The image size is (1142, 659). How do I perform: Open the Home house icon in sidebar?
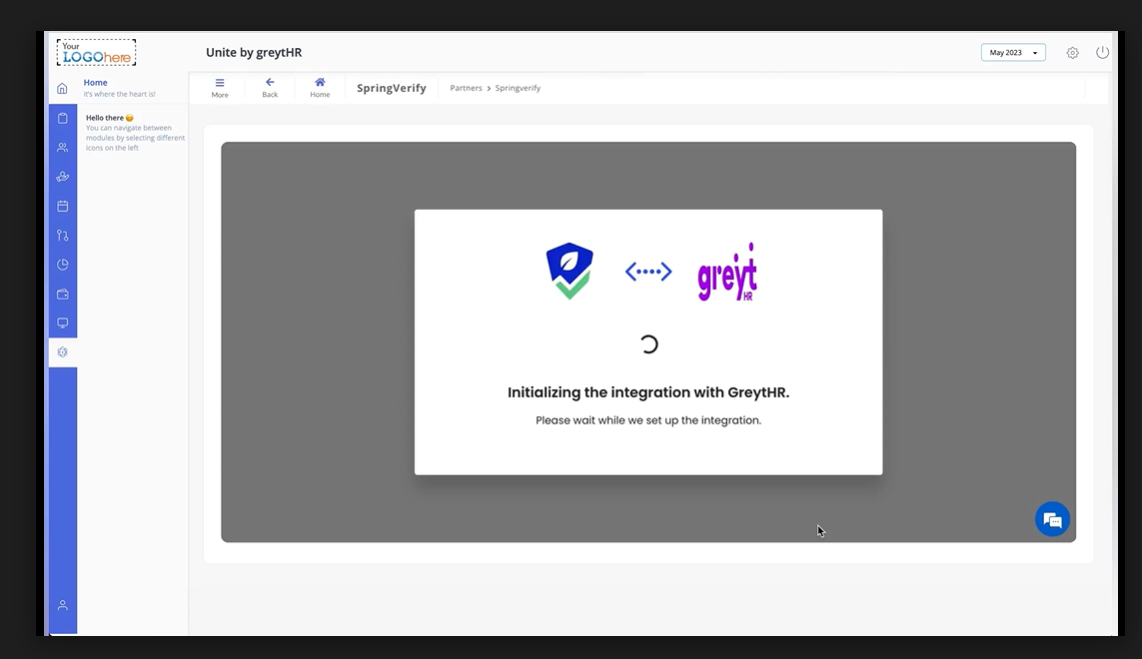pyautogui.click(x=62, y=89)
